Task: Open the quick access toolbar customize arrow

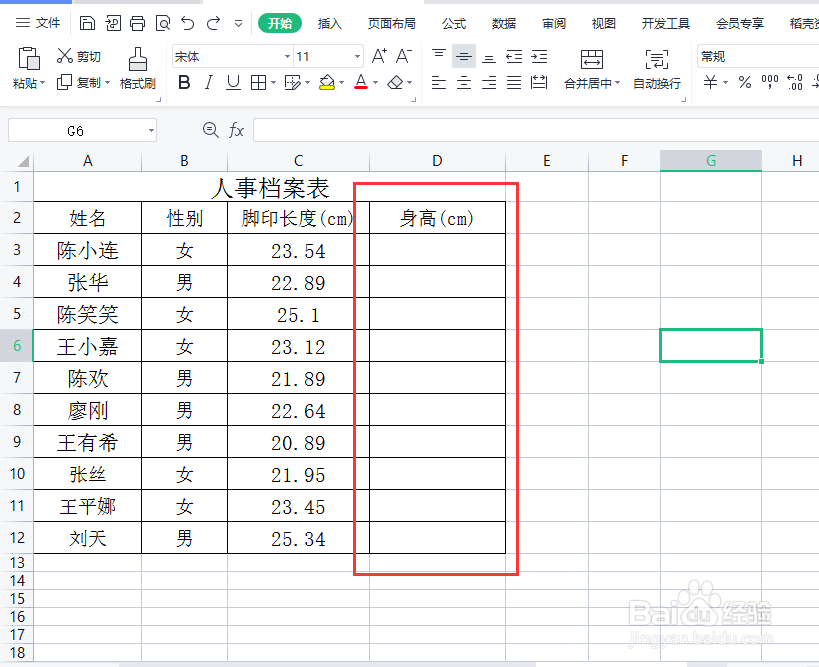Action: (238, 24)
